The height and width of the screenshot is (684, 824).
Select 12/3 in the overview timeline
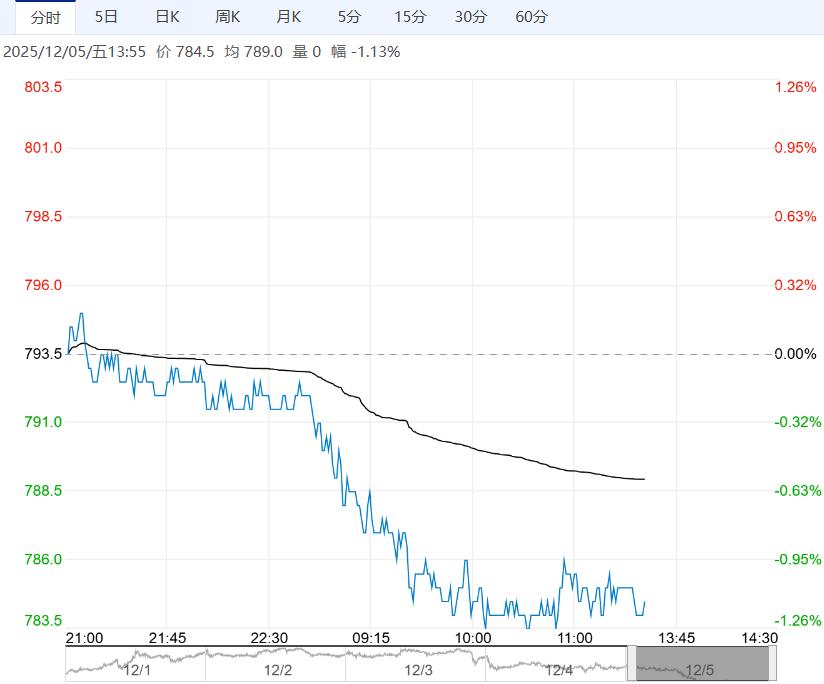[418, 669]
